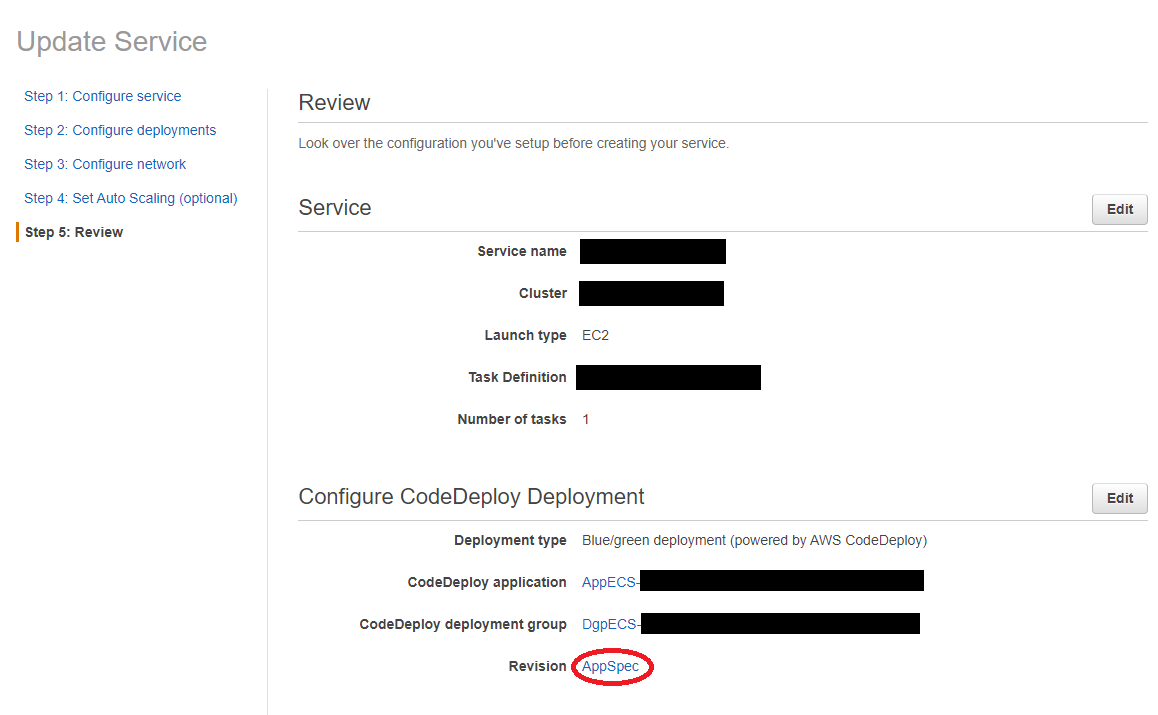
Task: Click the Revision label
Action: point(537,666)
